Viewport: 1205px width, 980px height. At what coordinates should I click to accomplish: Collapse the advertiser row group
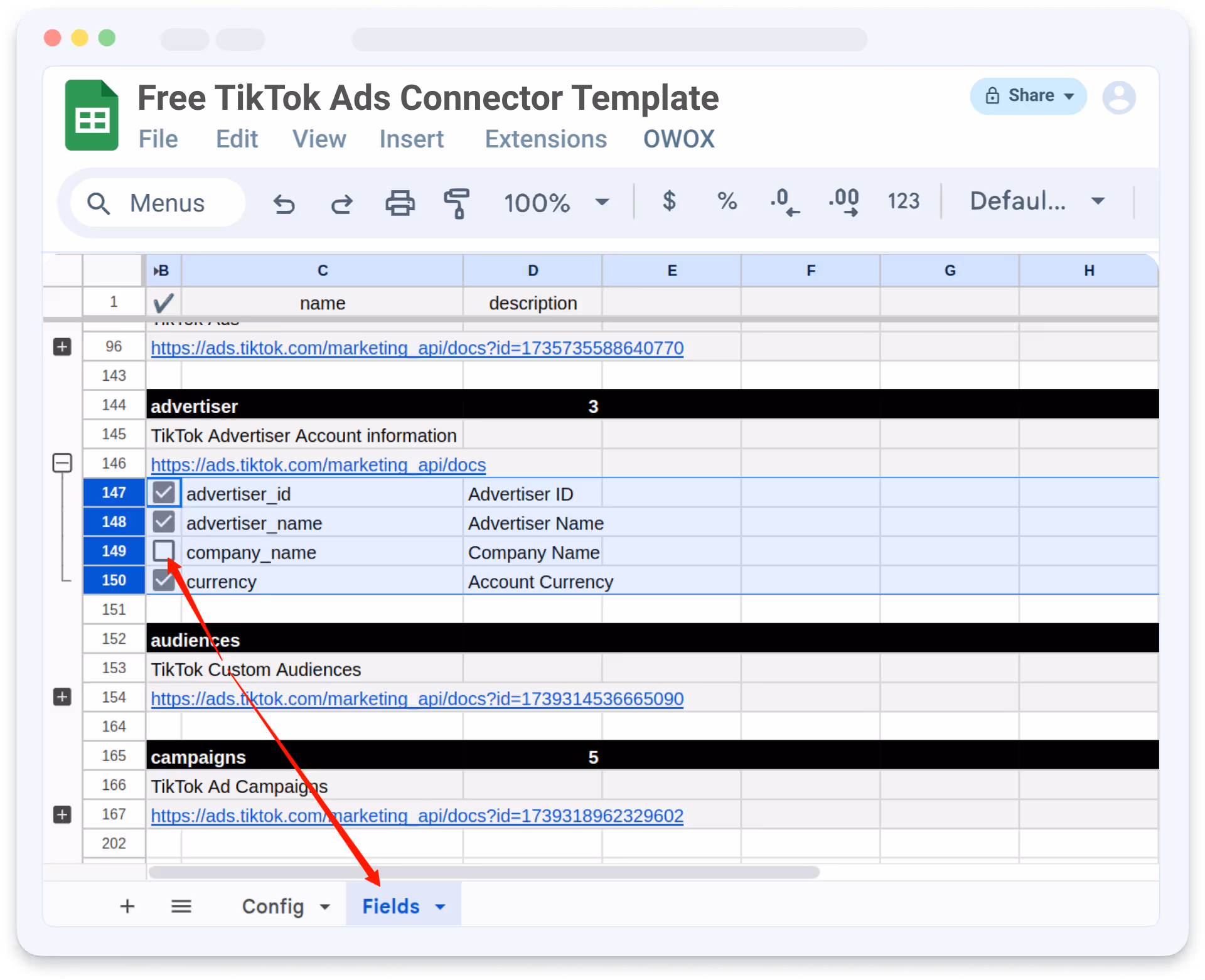(62, 464)
